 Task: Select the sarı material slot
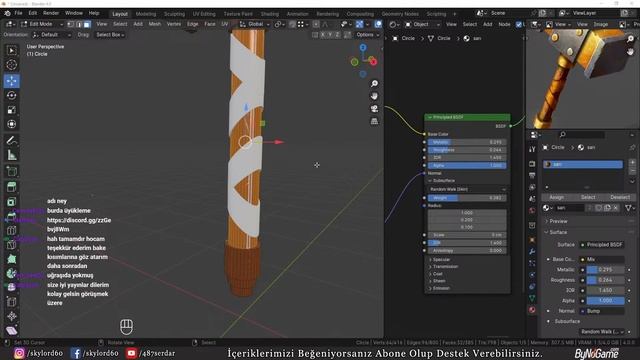pyautogui.click(x=583, y=164)
